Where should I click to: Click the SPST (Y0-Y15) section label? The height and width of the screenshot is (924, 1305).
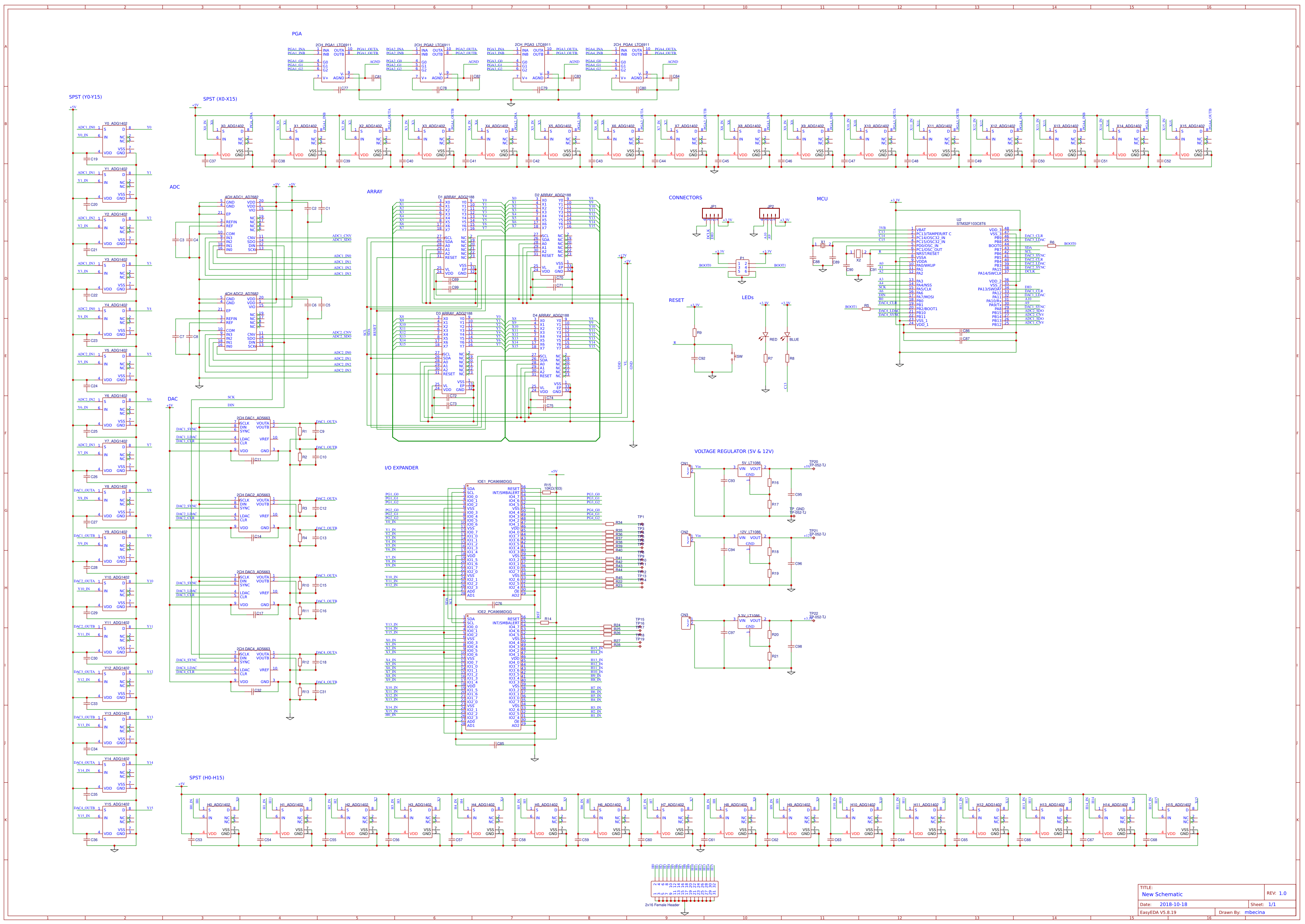point(85,97)
